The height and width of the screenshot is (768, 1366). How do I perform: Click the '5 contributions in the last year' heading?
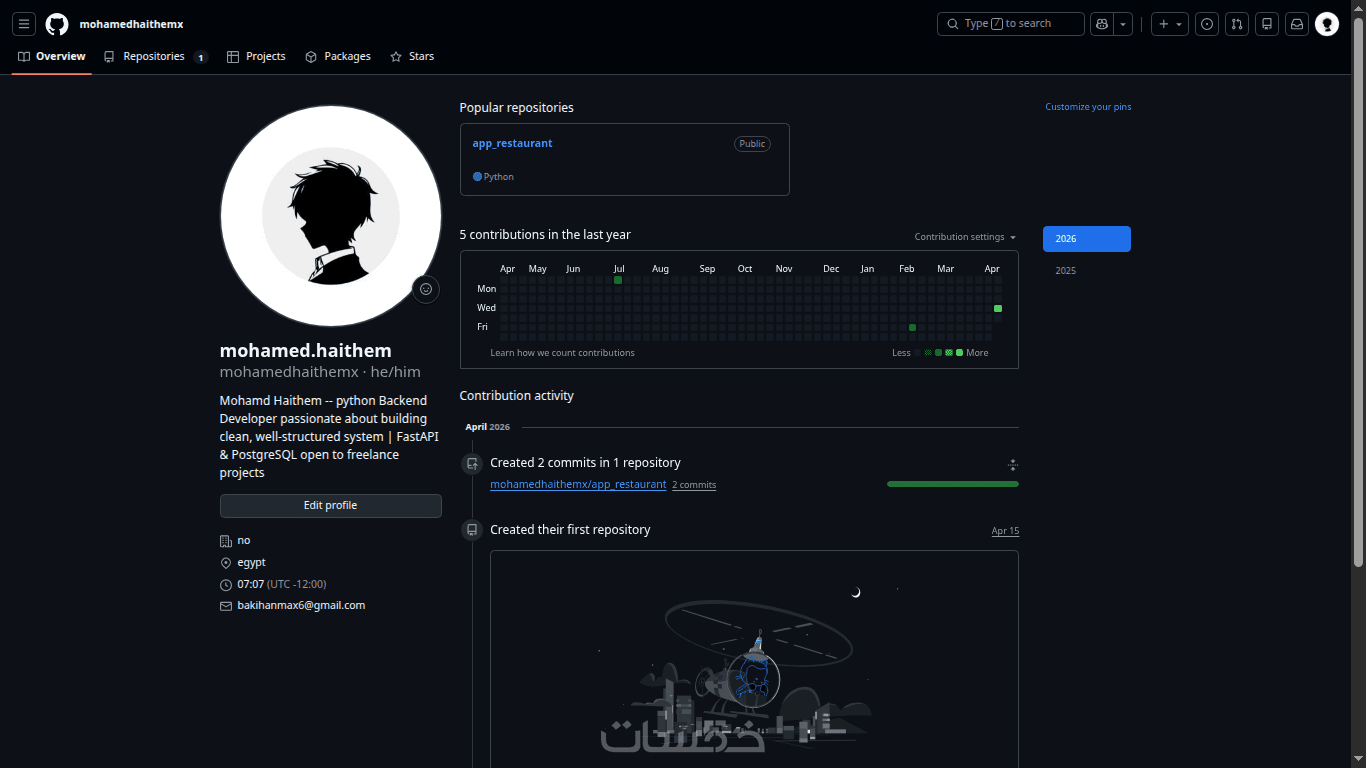point(545,235)
